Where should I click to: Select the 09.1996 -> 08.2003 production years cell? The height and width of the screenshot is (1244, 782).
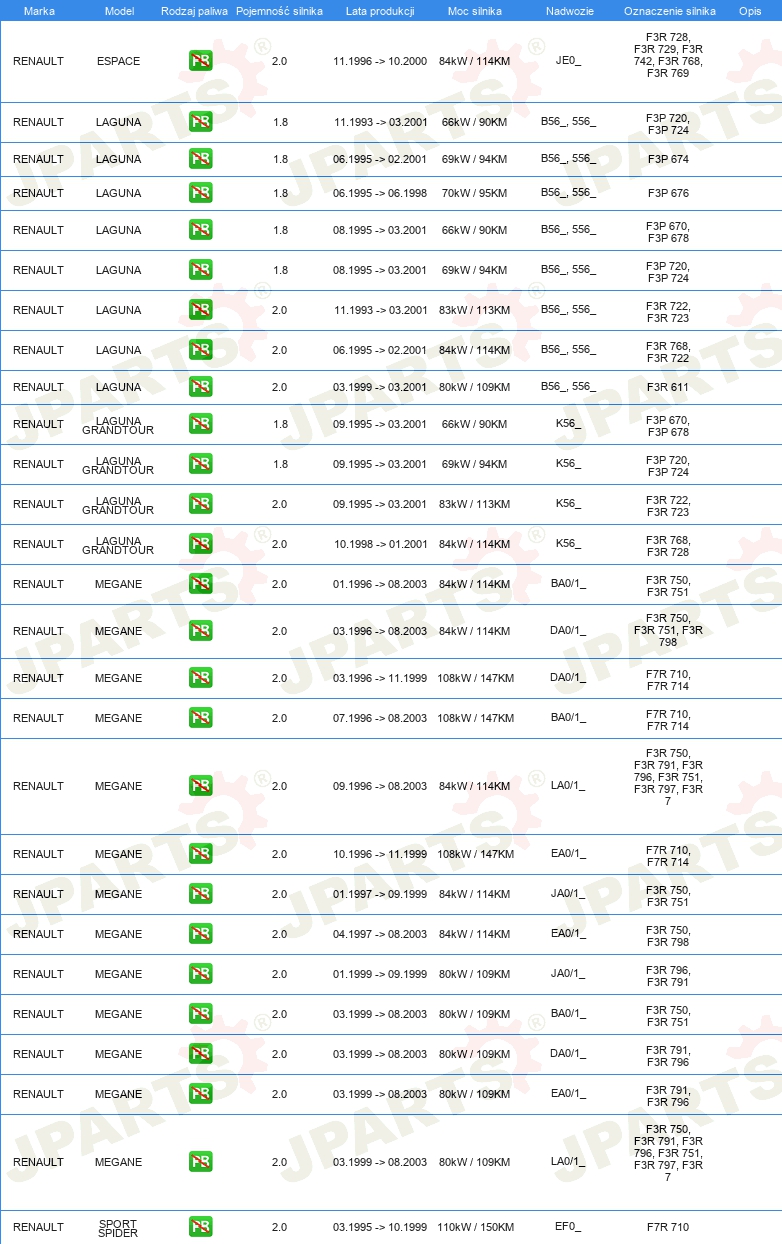380,786
